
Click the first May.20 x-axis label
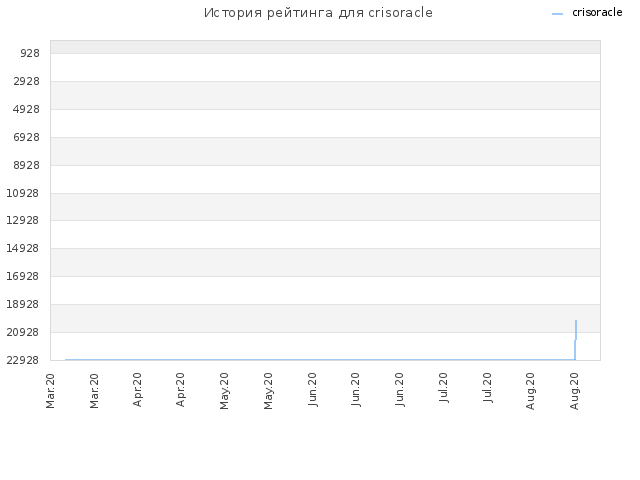point(224,391)
